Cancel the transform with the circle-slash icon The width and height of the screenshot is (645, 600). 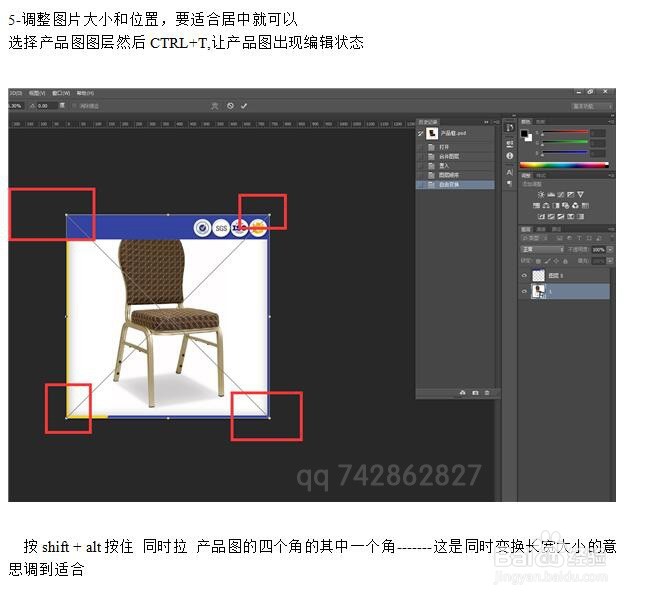pyautogui.click(x=230, y=106)
